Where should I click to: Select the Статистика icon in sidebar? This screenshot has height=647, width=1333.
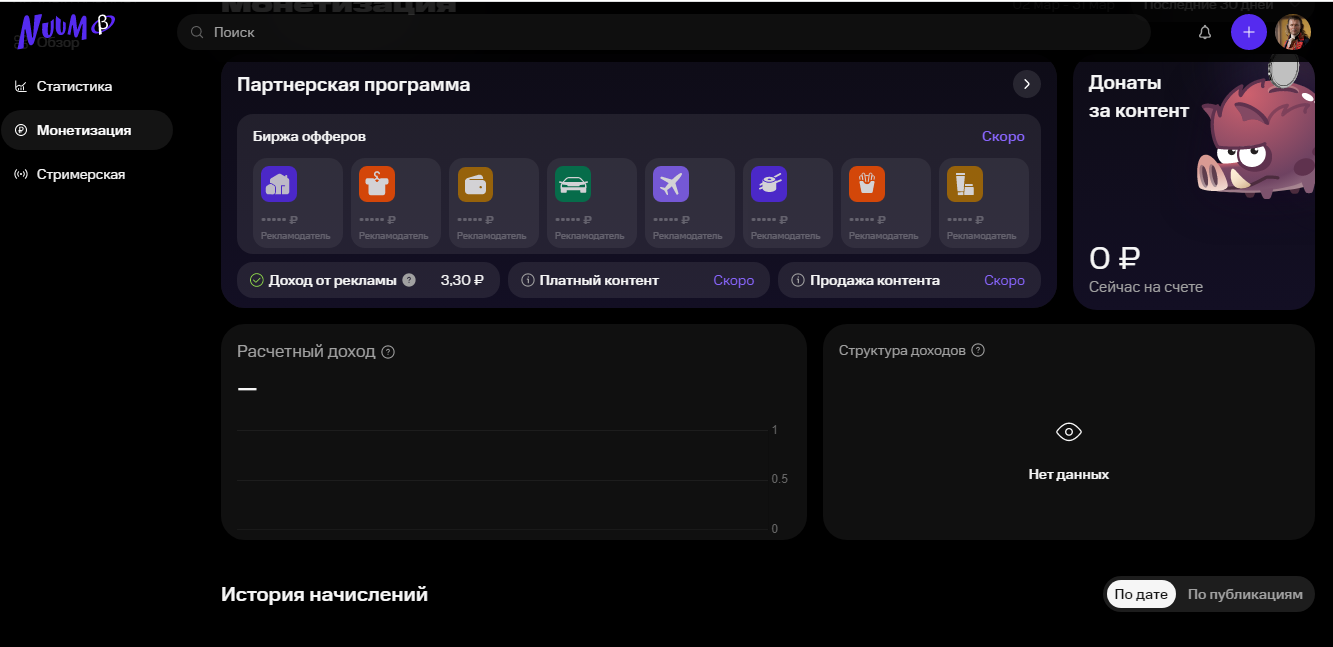click(x=20, y=86)
